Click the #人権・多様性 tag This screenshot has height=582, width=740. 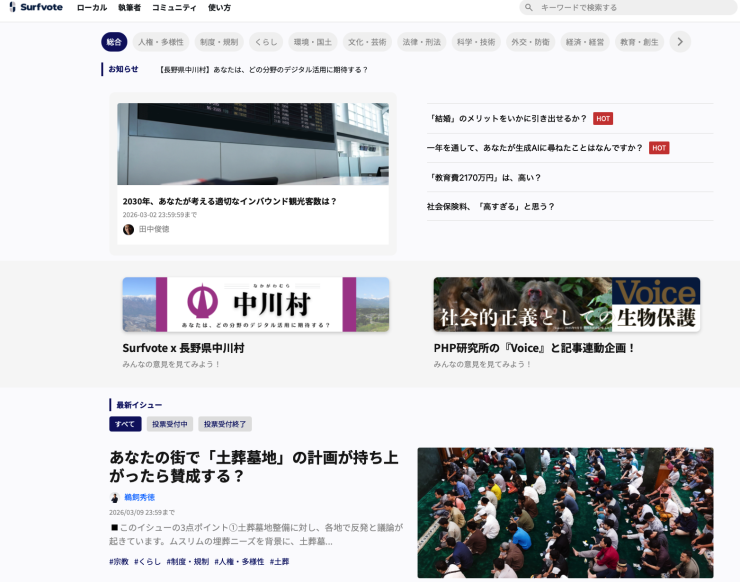click(239, 562)
